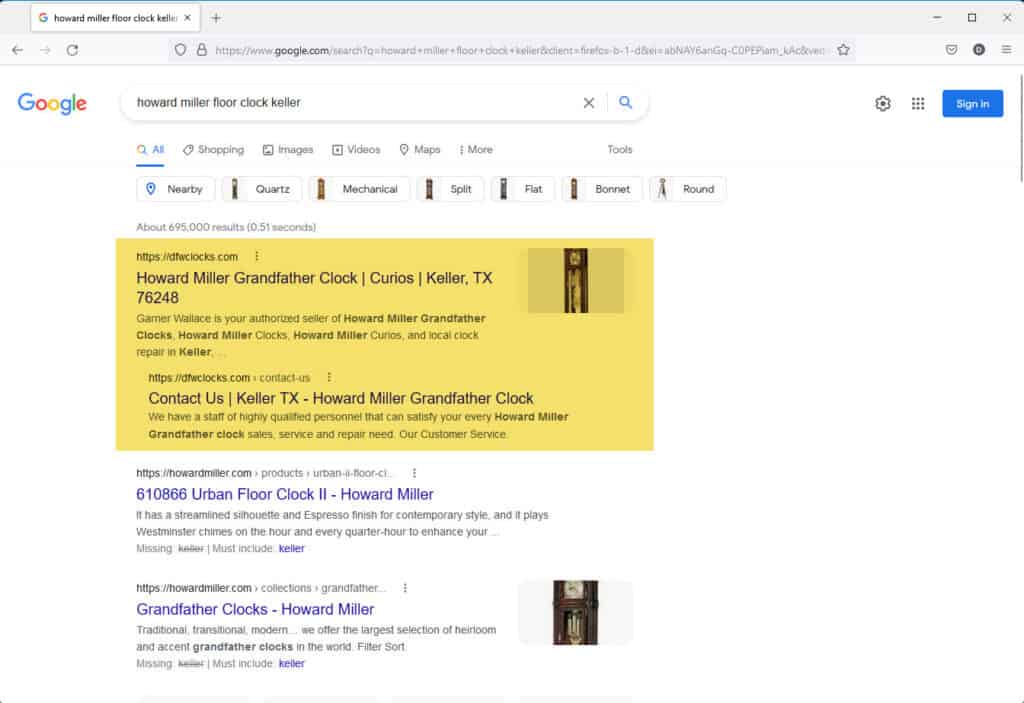Image resolution: width=1024 pixels, height=703 pixels.
Task: Click the Firefox address bar URL
Action: click(x=519, y=50)
